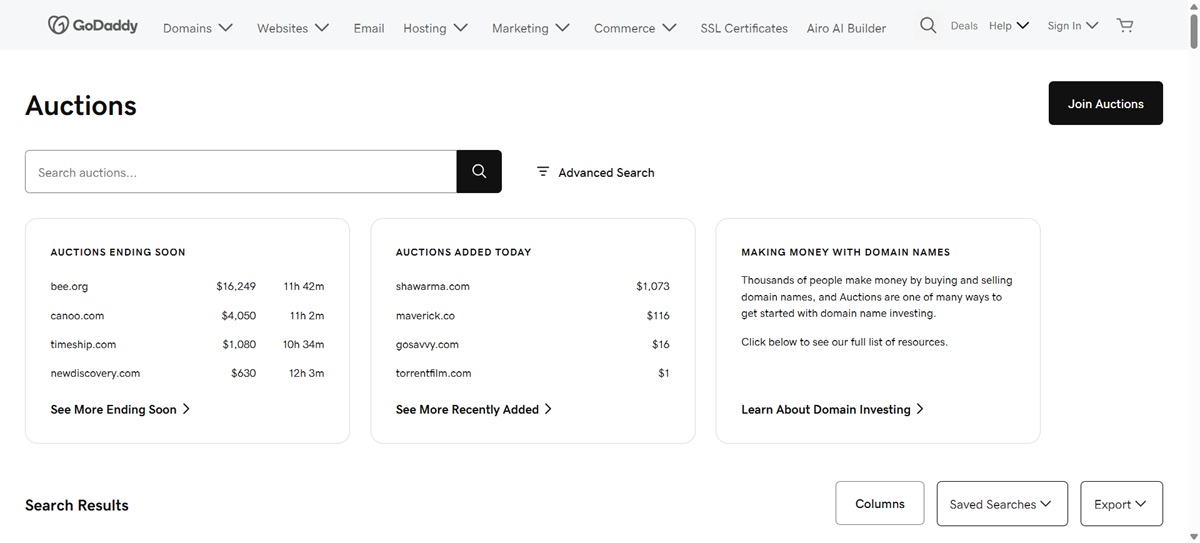The height and width of the screenshot is (543, 1200).
Task: Open the bee.org auction
Action: pos(69,286)
